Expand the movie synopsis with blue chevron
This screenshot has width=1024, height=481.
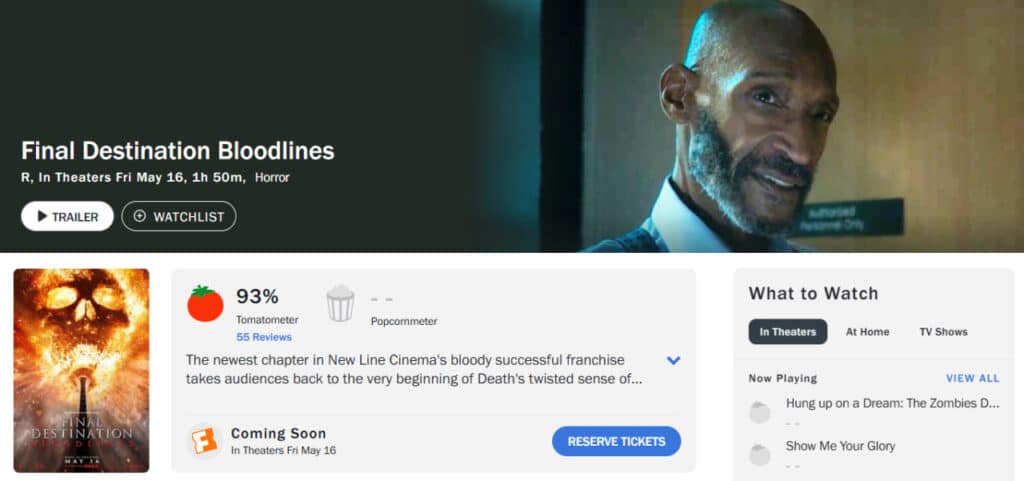673,360
